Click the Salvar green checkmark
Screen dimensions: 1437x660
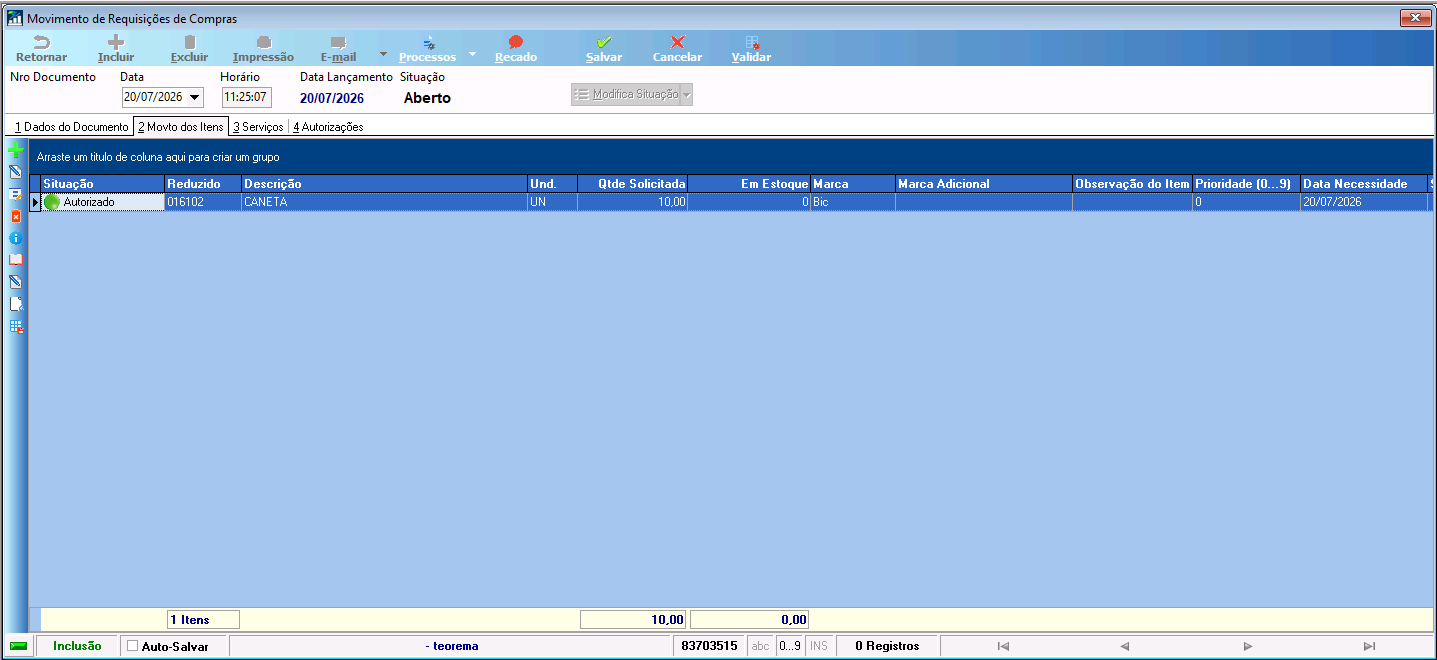[x=604, y=42]
